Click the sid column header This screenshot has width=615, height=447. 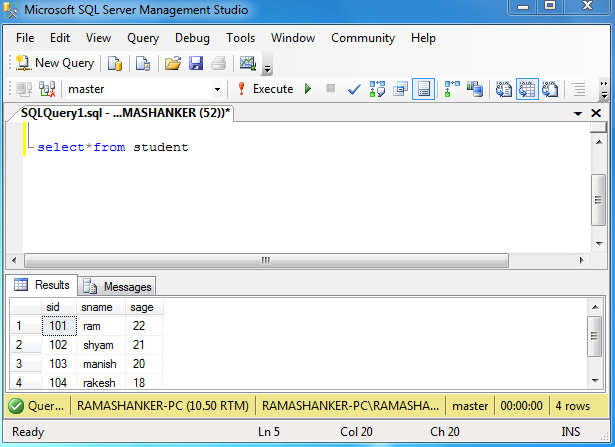point(59,307)
